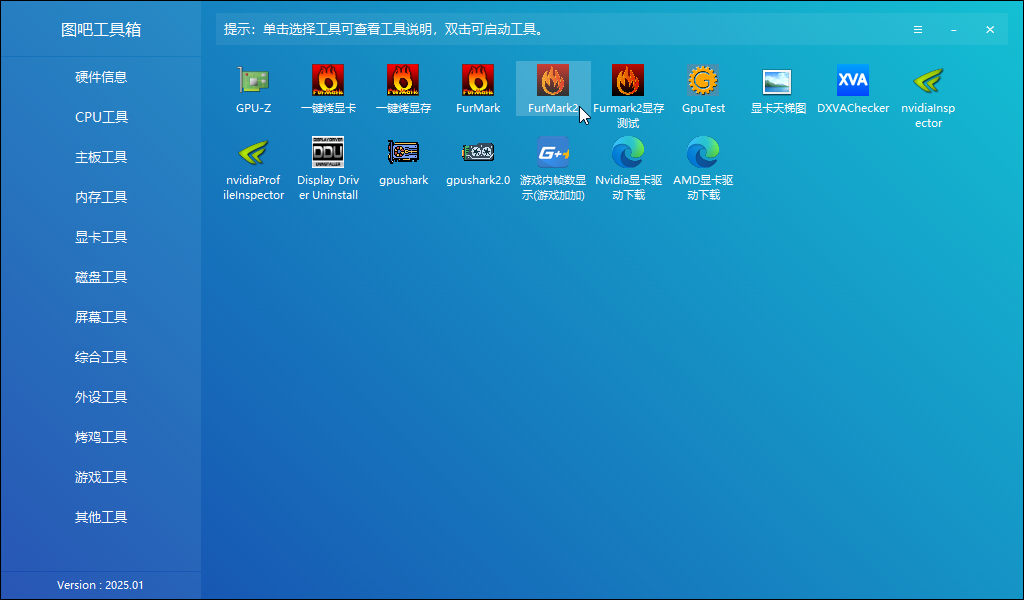Select the Nvidia显卡驱动下载 Edge shortcut
Screen dimensions: 1024x600
628,153
